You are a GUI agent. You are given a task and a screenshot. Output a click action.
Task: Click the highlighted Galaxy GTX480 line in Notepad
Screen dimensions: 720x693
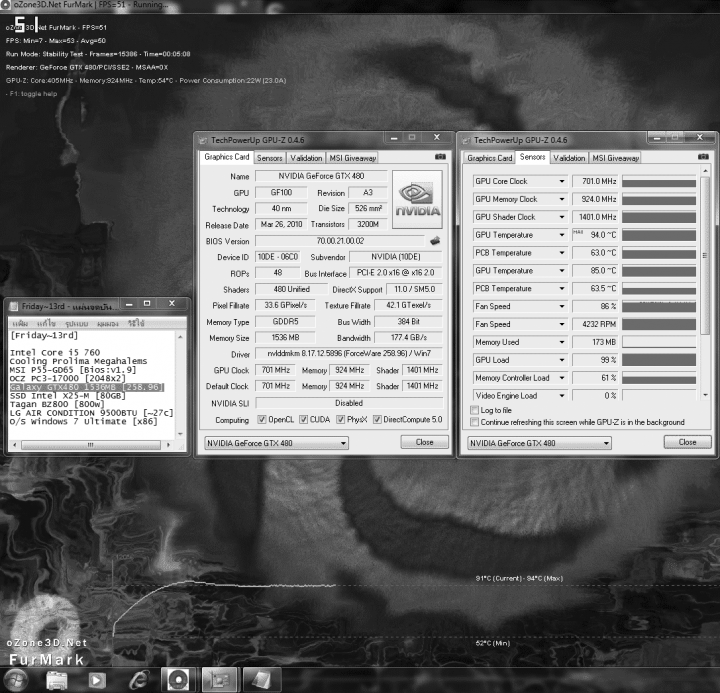pyautogui.click(x=87, y=387)
